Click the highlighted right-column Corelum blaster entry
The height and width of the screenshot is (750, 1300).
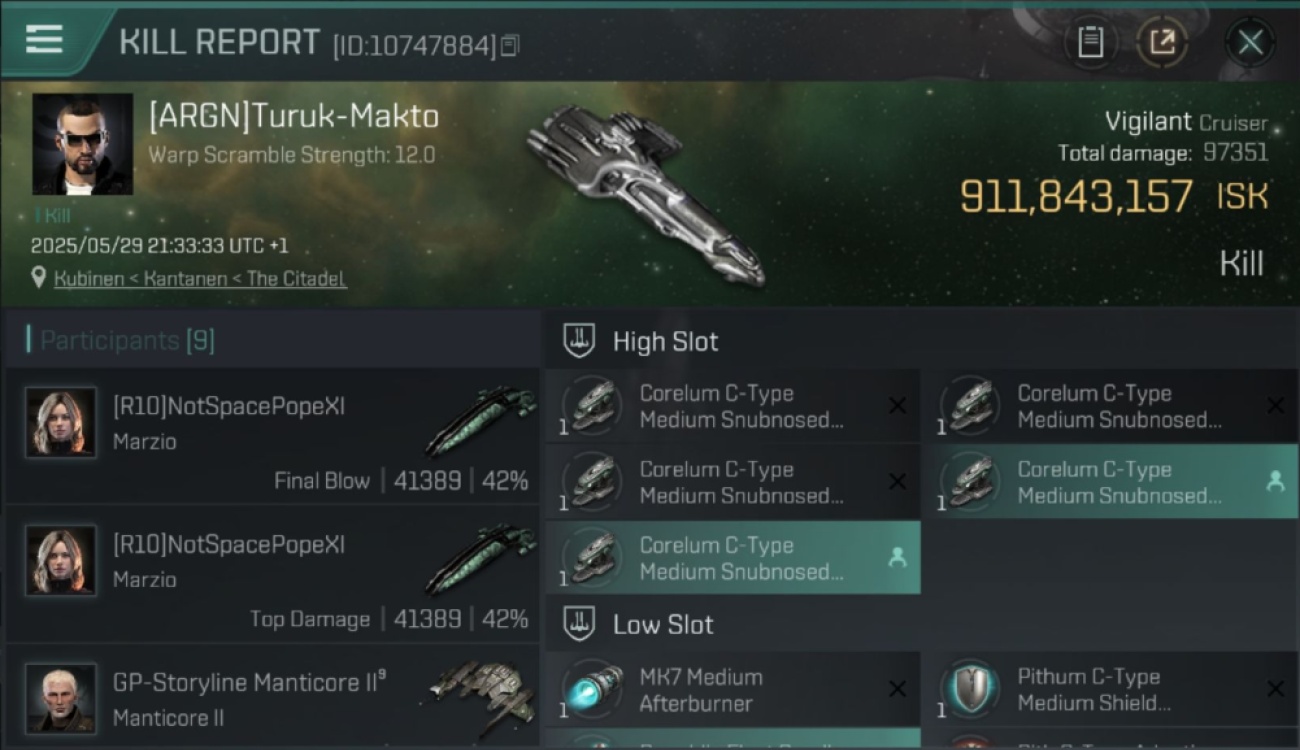pos(1111,482)
